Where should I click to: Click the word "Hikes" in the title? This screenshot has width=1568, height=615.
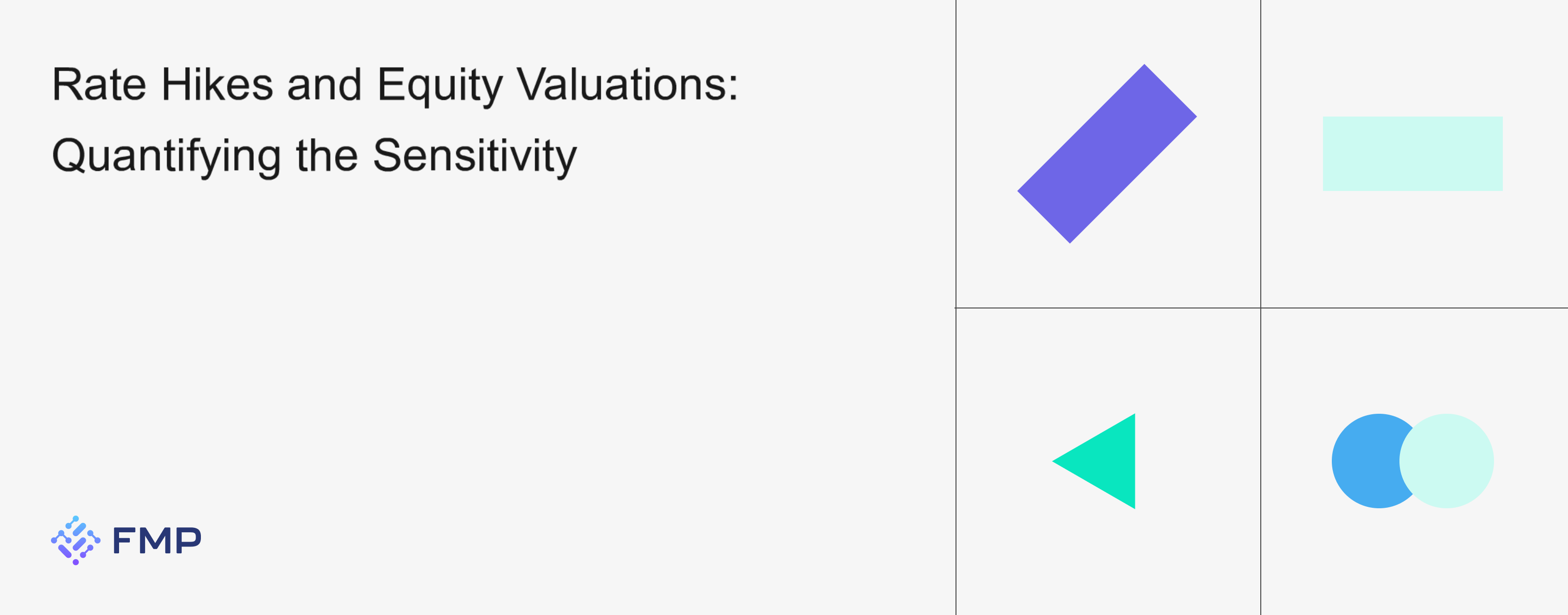pyautogui.click(x=217, y=85)
